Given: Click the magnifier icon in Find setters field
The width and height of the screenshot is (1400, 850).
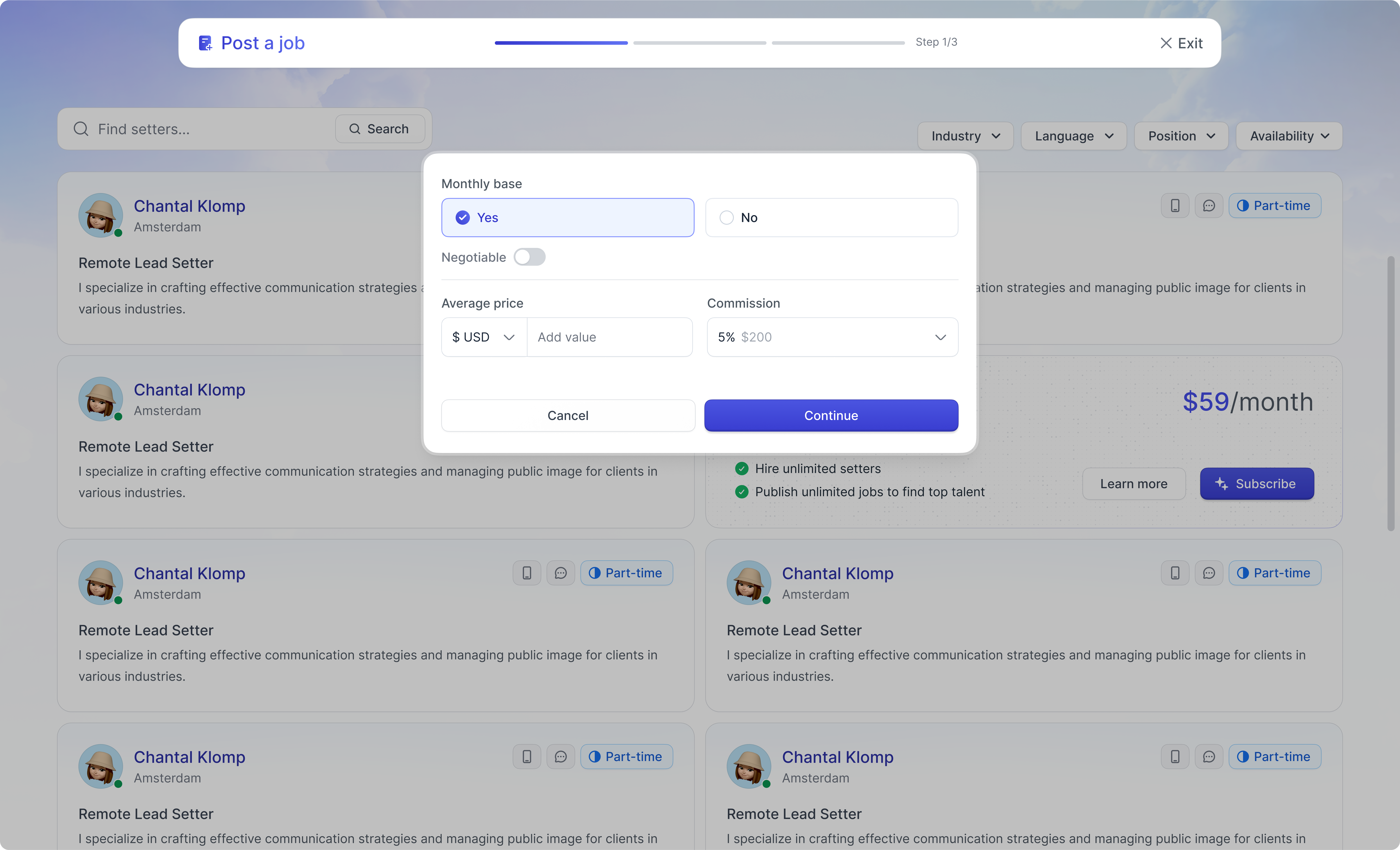Looking at the screenshot, I should [81, 129].
